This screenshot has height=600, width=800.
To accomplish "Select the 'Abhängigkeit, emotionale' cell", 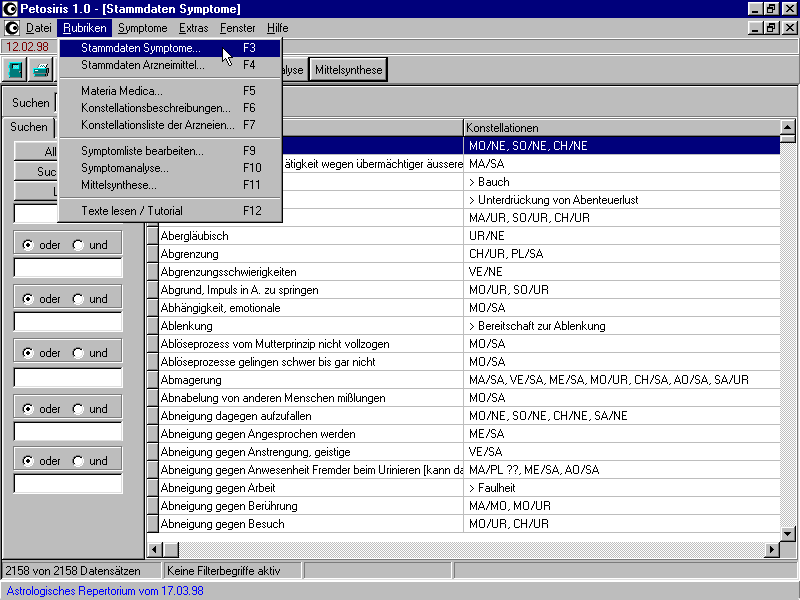I will click(x=311, y=308).
